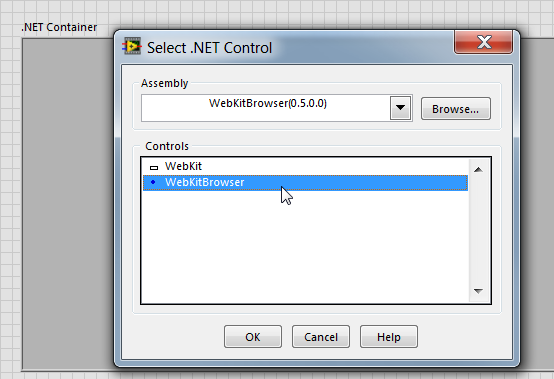The width and height of the screenshot is (554, 379).
Task: Click the Controls list scrollbar track
Action: click(478, 230)
